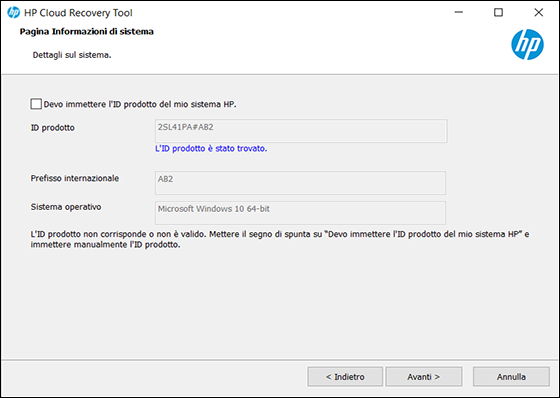This screenshot has width=560, height=398.
Task: Proceed with the 'Avanti >' button
Action: 424,377
